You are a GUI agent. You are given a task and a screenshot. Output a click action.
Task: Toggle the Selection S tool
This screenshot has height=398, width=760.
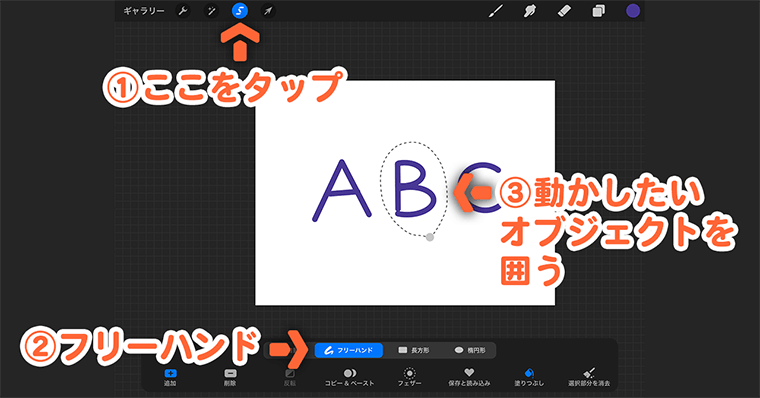(x=239, y=11)
